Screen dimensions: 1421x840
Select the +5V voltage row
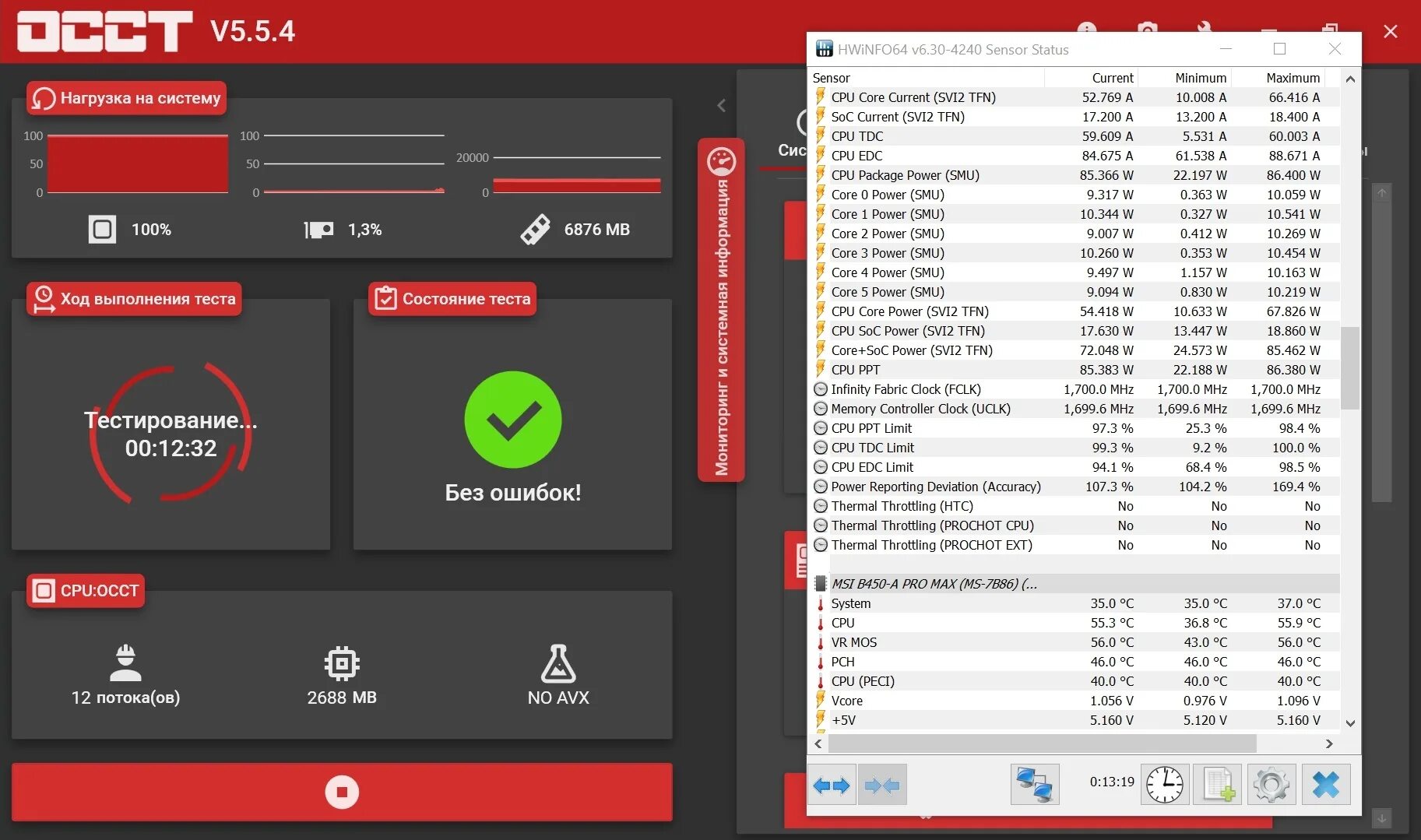[x=1075, y=720]
